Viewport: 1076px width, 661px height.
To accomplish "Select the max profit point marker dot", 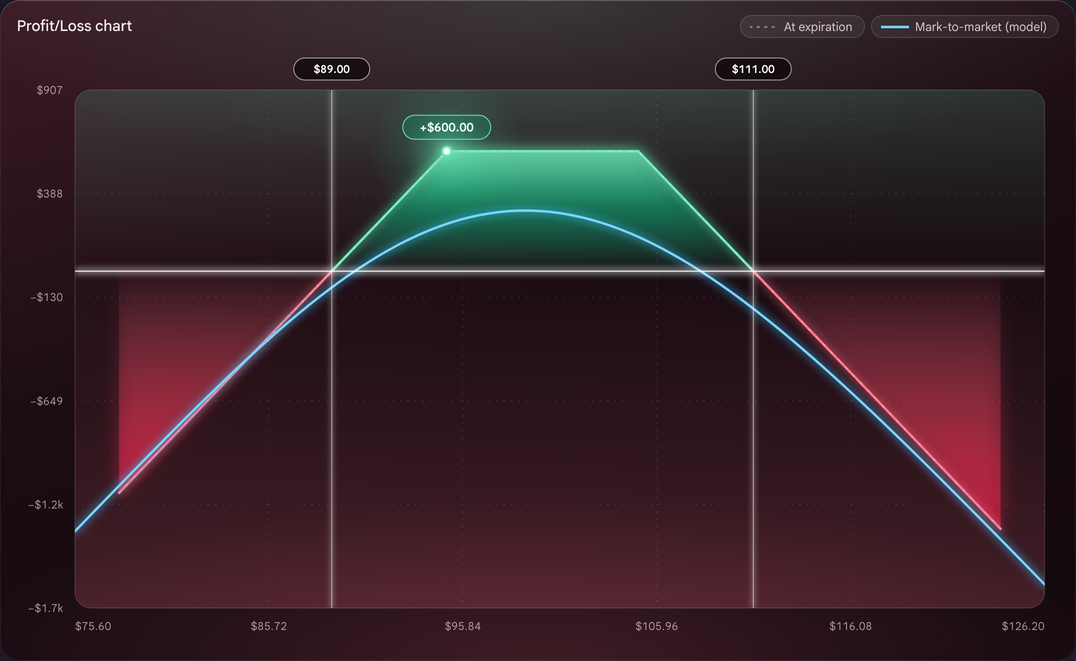I will tap(447, 151).
